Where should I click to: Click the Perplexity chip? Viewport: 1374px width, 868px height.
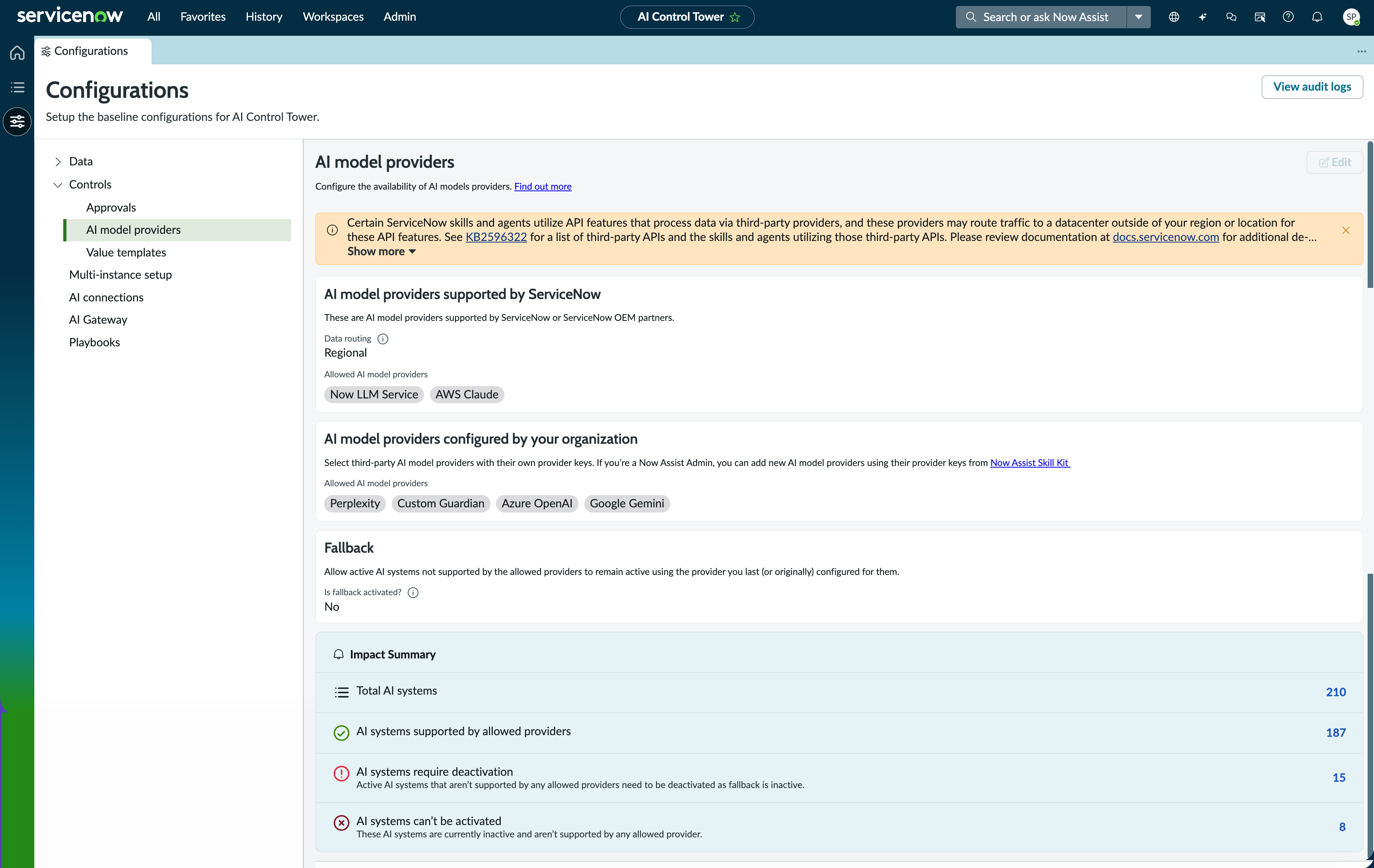pyautogui.click(x=355, y=503)
